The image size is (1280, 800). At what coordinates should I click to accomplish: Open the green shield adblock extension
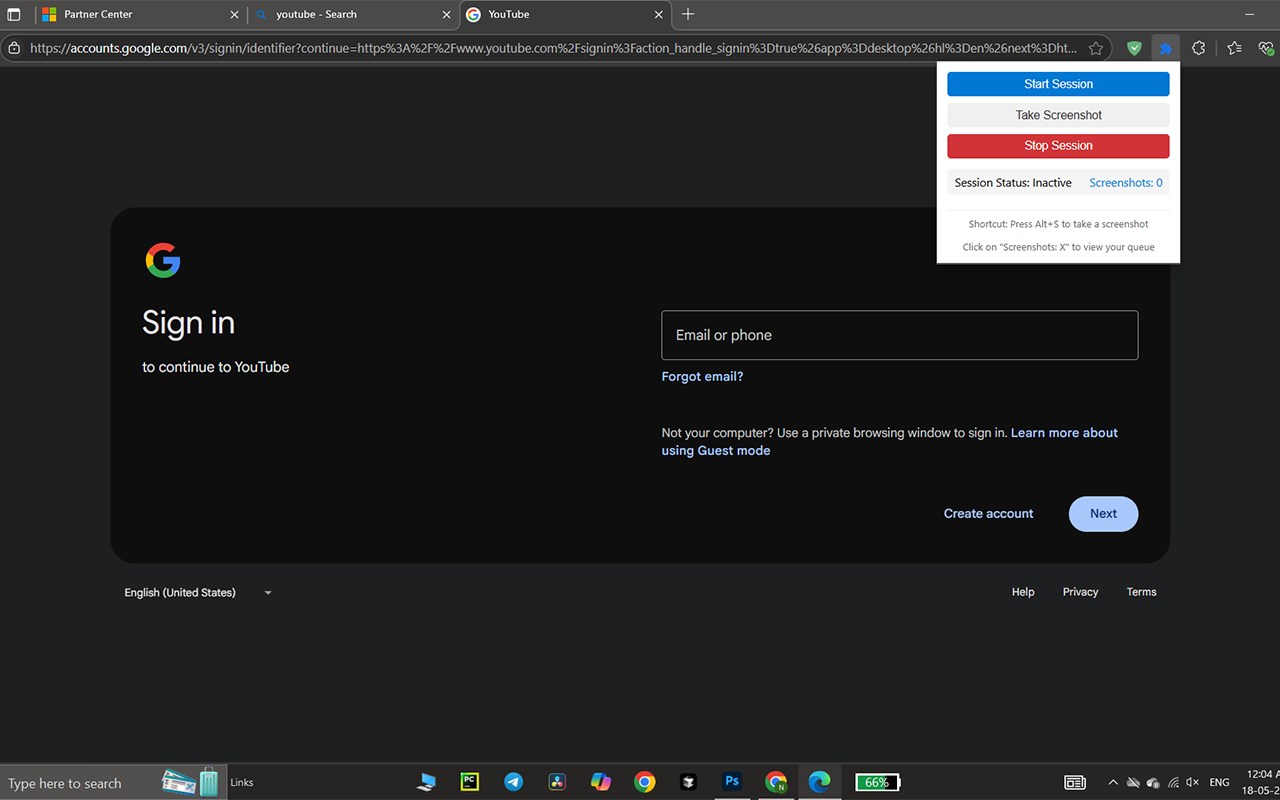1134,48
